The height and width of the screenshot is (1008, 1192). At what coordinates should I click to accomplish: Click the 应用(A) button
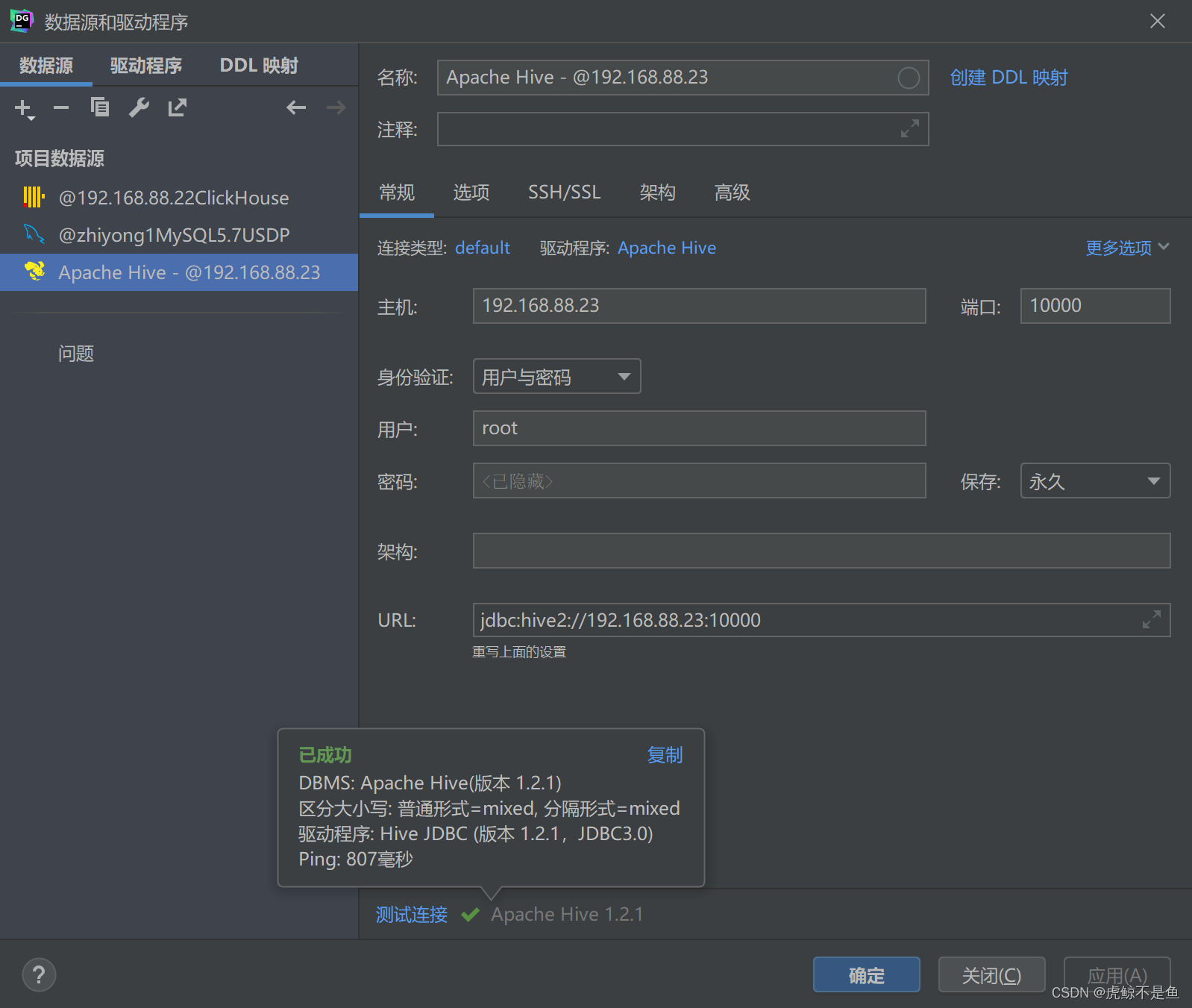tap(1117, 974)
